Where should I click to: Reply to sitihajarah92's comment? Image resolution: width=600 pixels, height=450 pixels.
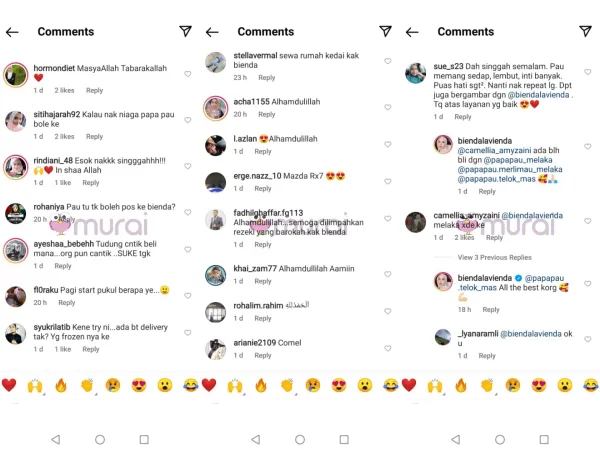pos(92,136)
